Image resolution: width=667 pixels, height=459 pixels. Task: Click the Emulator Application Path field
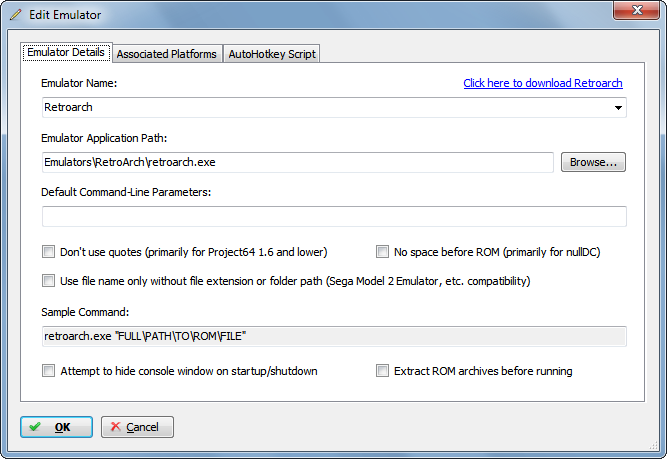pos(298,163)
